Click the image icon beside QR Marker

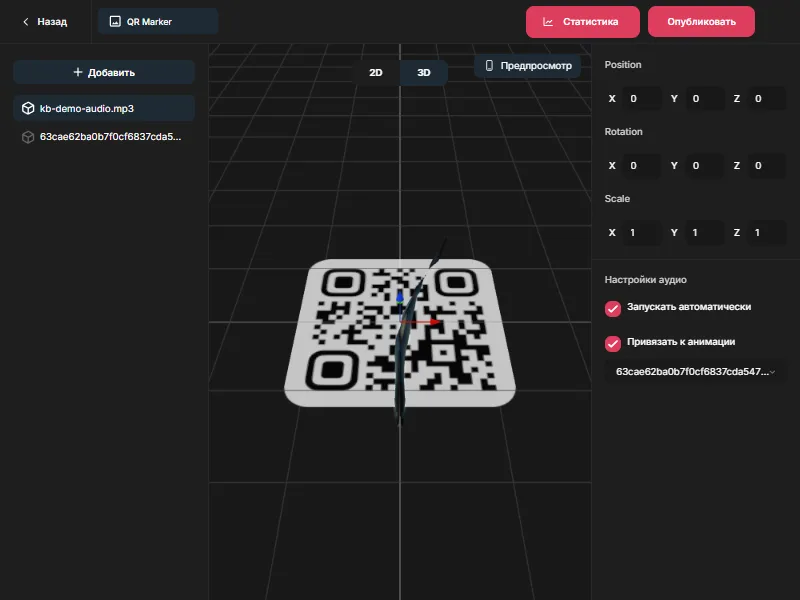115,21
